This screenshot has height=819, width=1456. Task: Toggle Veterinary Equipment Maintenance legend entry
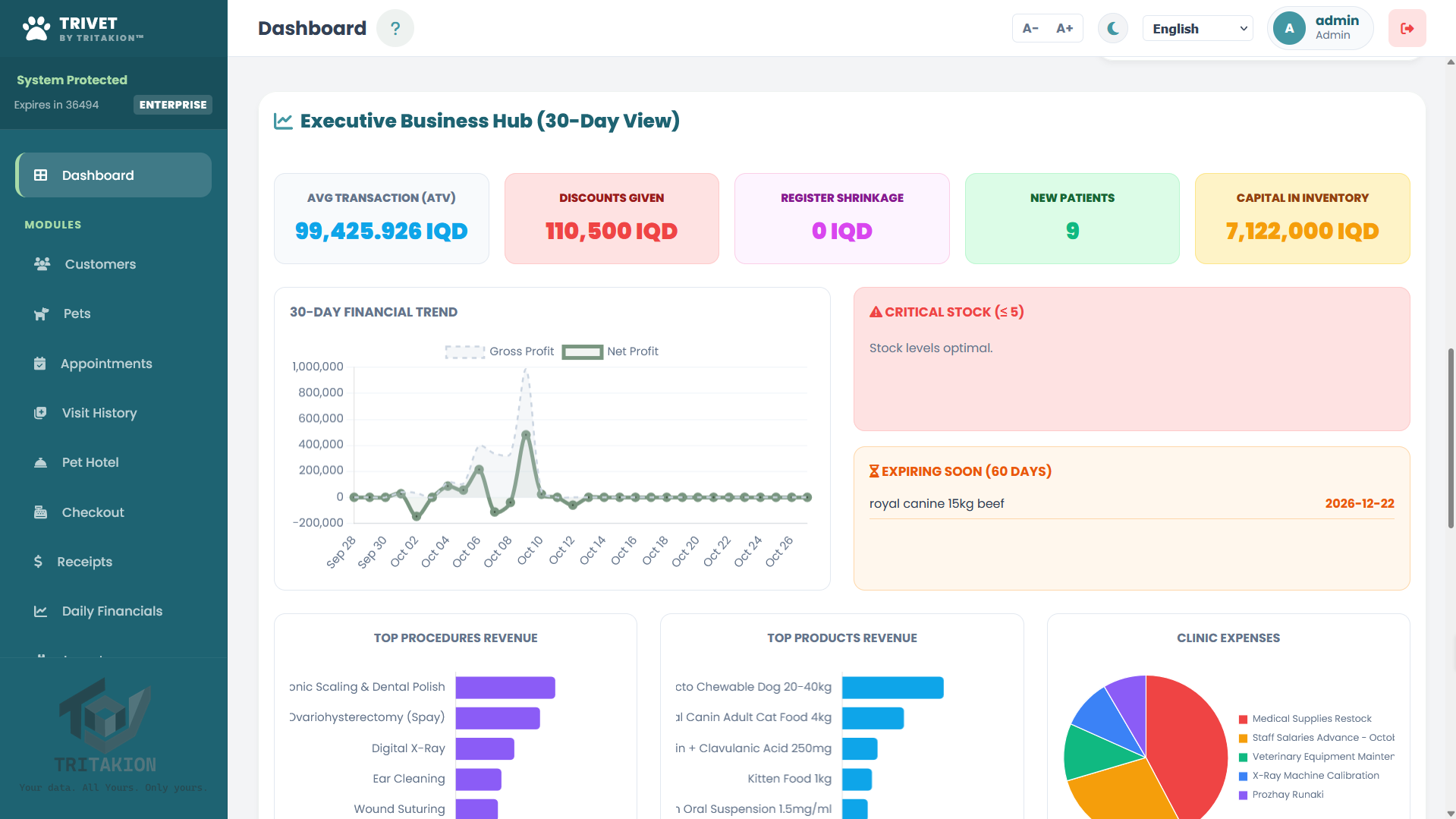(1316, 757)
